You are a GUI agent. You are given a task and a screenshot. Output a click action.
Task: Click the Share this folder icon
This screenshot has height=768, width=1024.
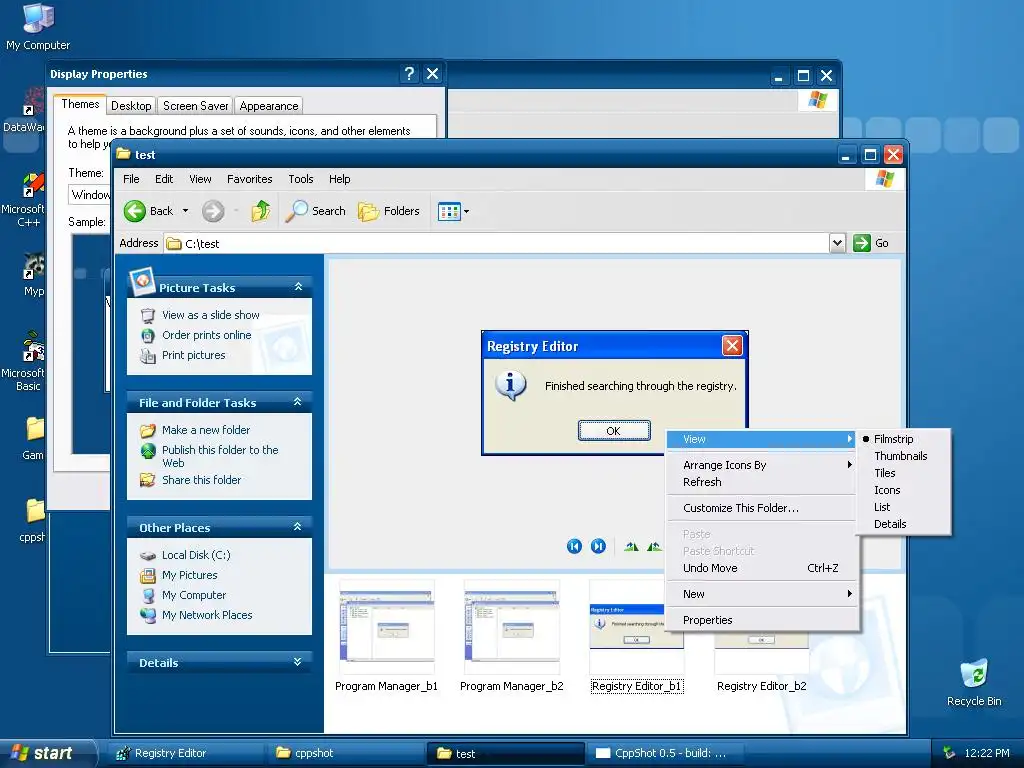click(x=148, y=480)
